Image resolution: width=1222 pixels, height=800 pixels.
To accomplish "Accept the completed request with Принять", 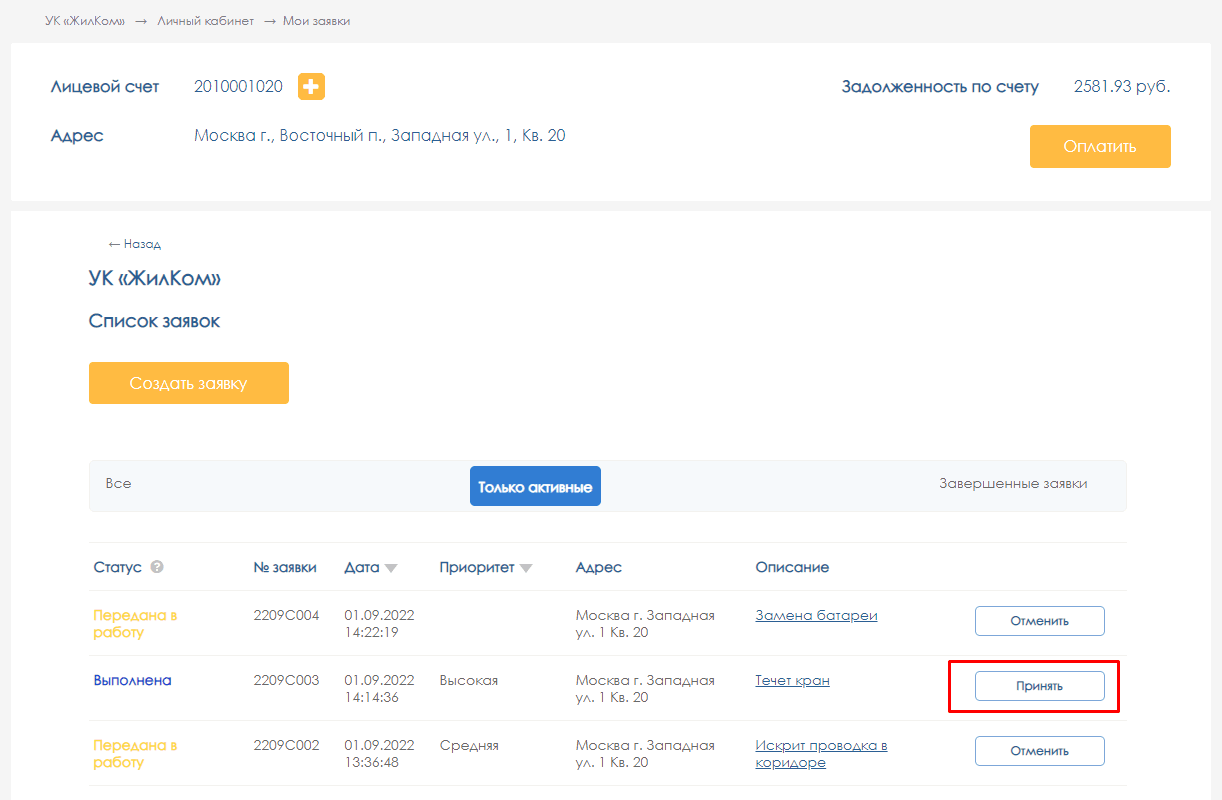I will (1039, 686).
